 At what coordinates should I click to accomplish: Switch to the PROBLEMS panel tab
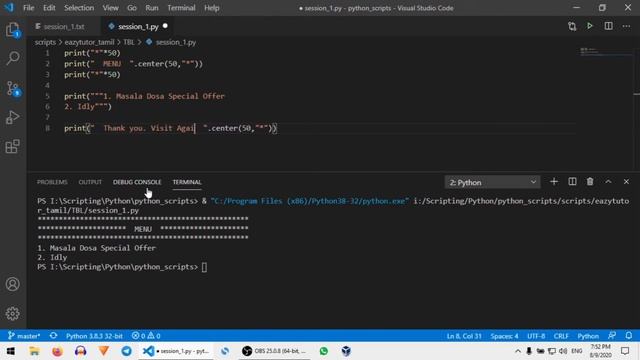coord(52,182)
